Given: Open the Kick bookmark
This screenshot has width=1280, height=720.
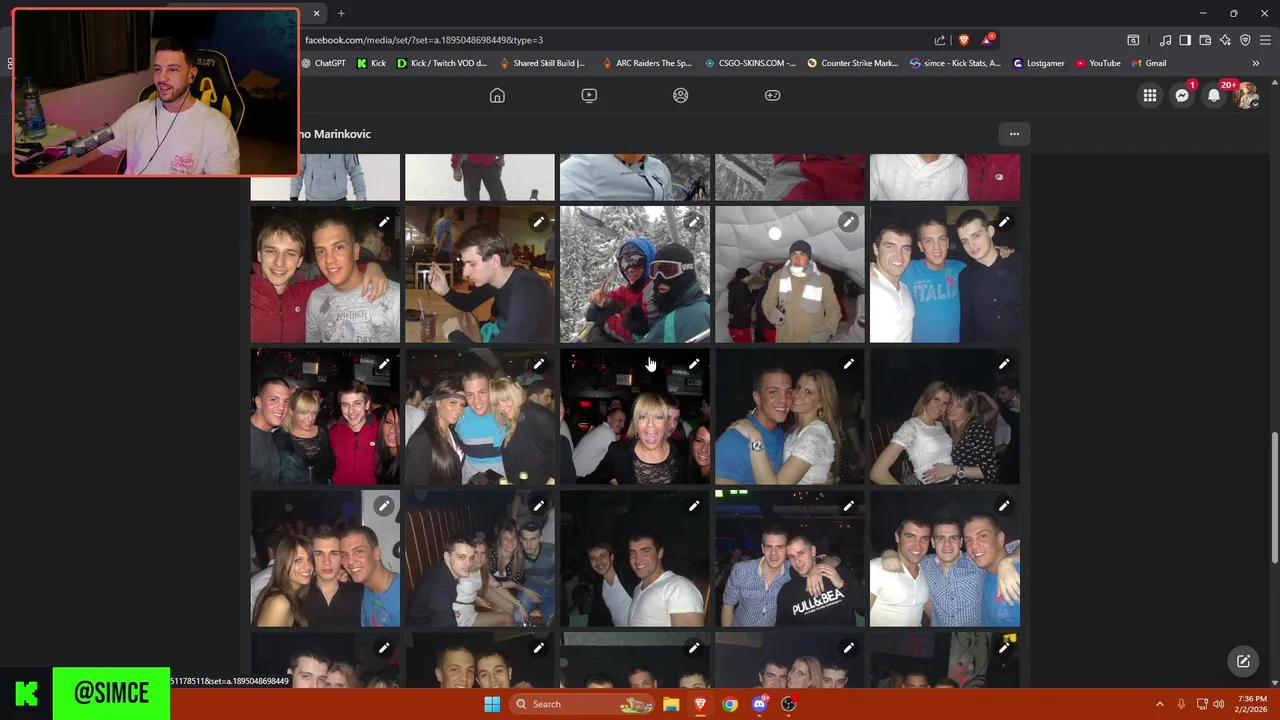Looking at the screenshot, I should point(371,63).
